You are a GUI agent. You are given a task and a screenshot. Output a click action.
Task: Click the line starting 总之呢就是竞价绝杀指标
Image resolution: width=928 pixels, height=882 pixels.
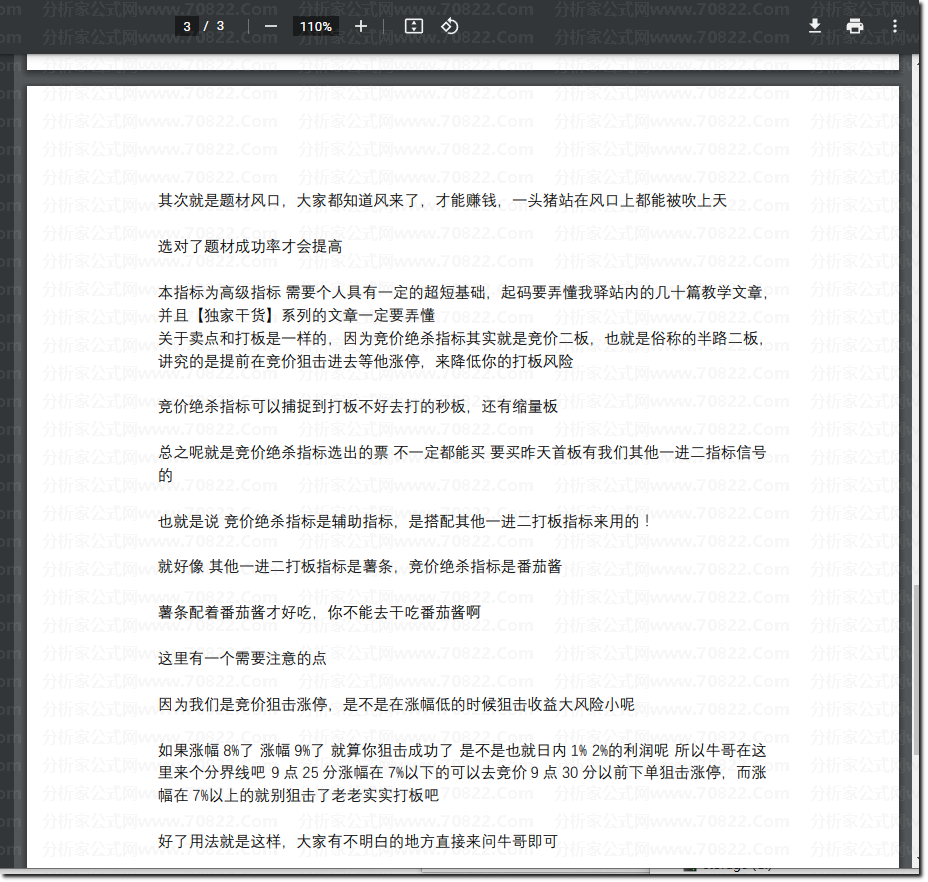[x=462, y=453]
